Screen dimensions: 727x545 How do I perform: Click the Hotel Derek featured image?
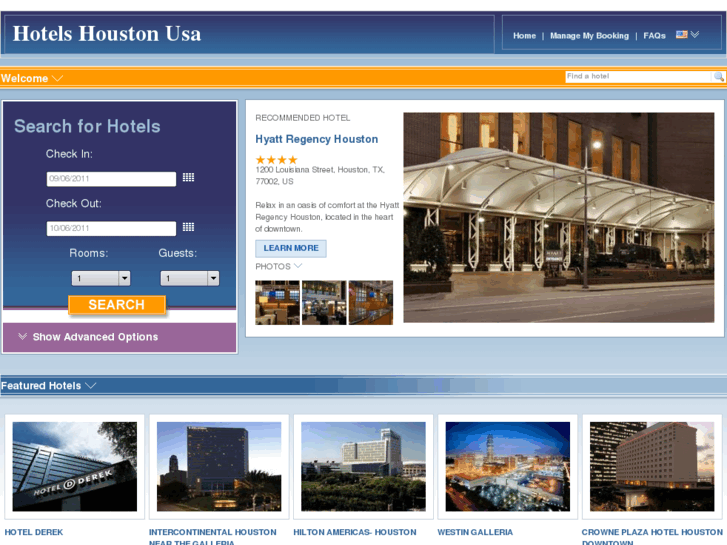(75, 467)
